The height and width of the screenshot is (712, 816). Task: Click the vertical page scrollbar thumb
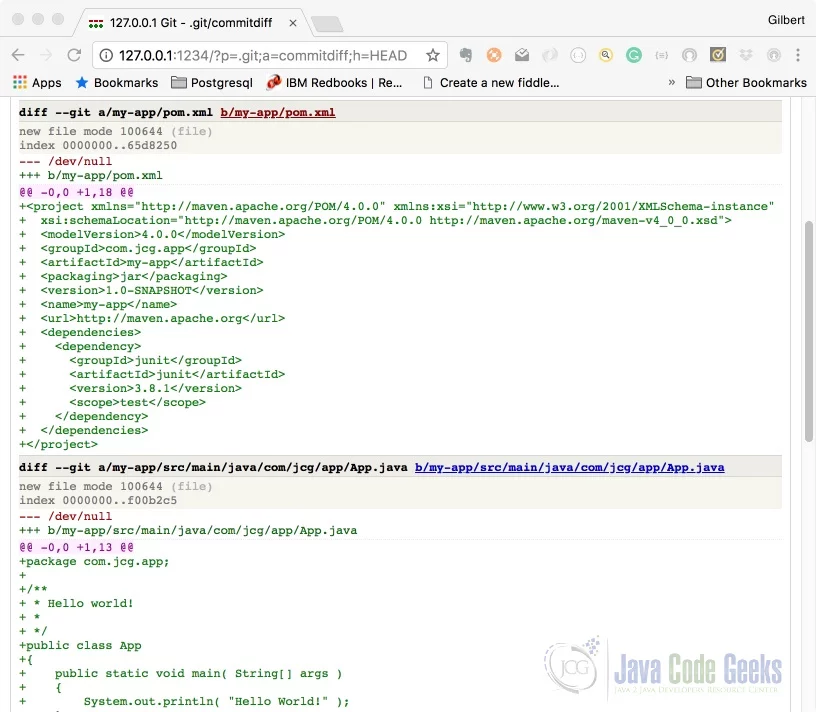pyautogui.click(x=808, y=331)
